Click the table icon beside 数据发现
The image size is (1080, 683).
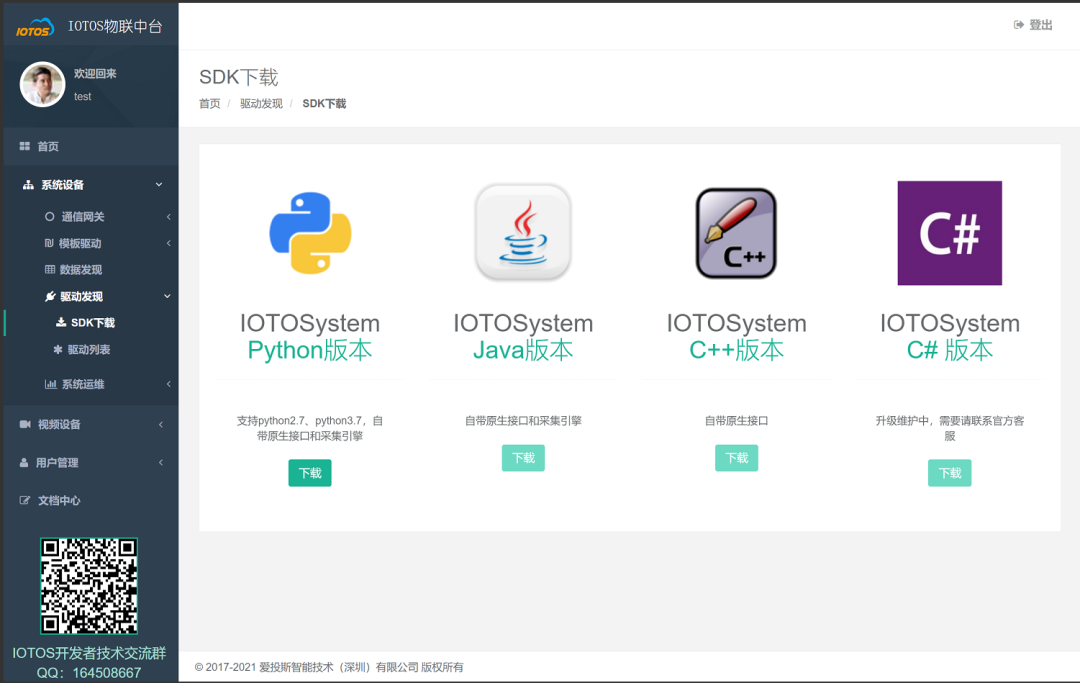coord(50,269)
